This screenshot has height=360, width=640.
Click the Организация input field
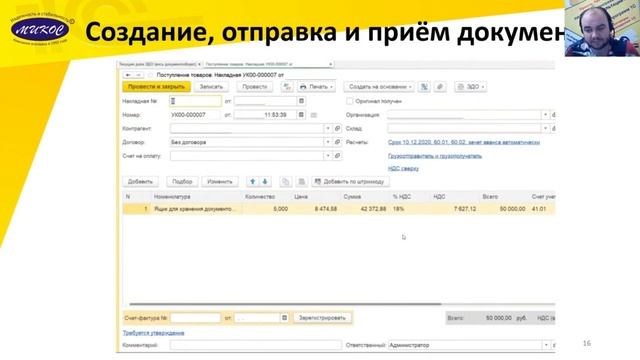[464, 115]
